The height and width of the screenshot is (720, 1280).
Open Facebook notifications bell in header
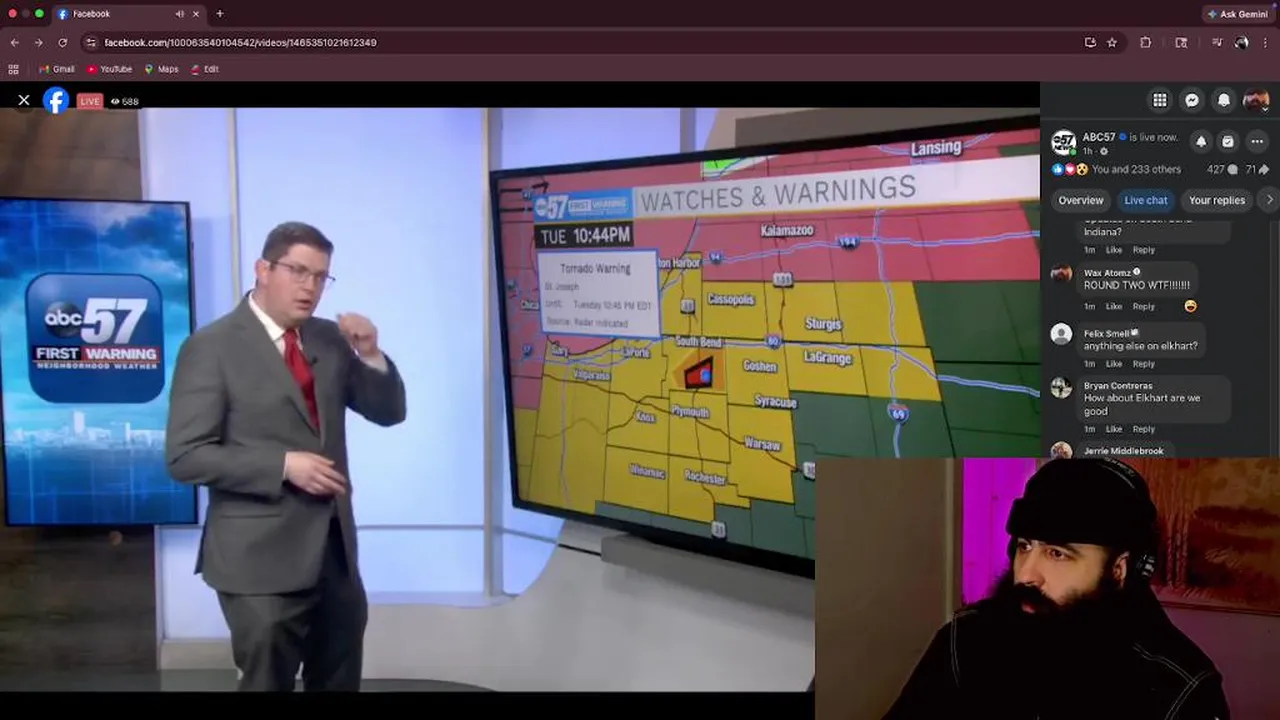(1224, 100)
